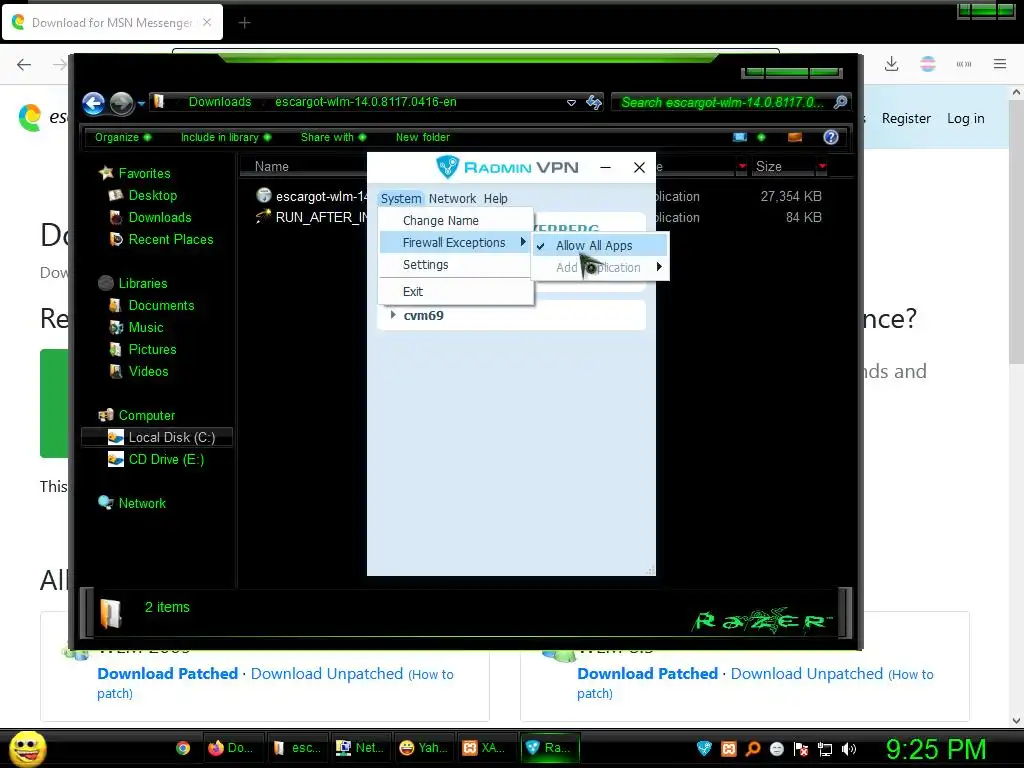Expand the address bar history dropdown
Viewport: 1024px width, 768px height.
(x=571, y=103)
